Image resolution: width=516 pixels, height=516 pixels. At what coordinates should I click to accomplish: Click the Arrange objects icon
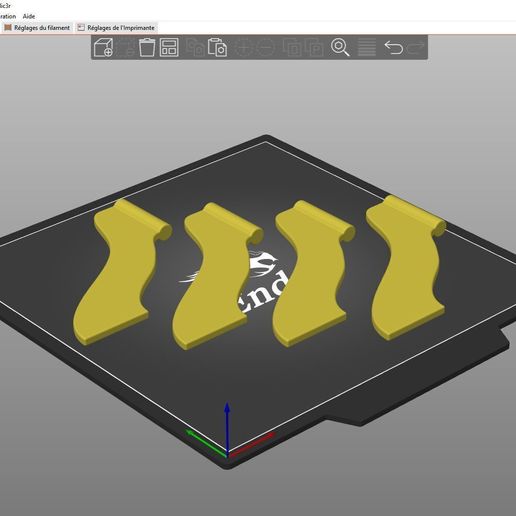[169, 47]
